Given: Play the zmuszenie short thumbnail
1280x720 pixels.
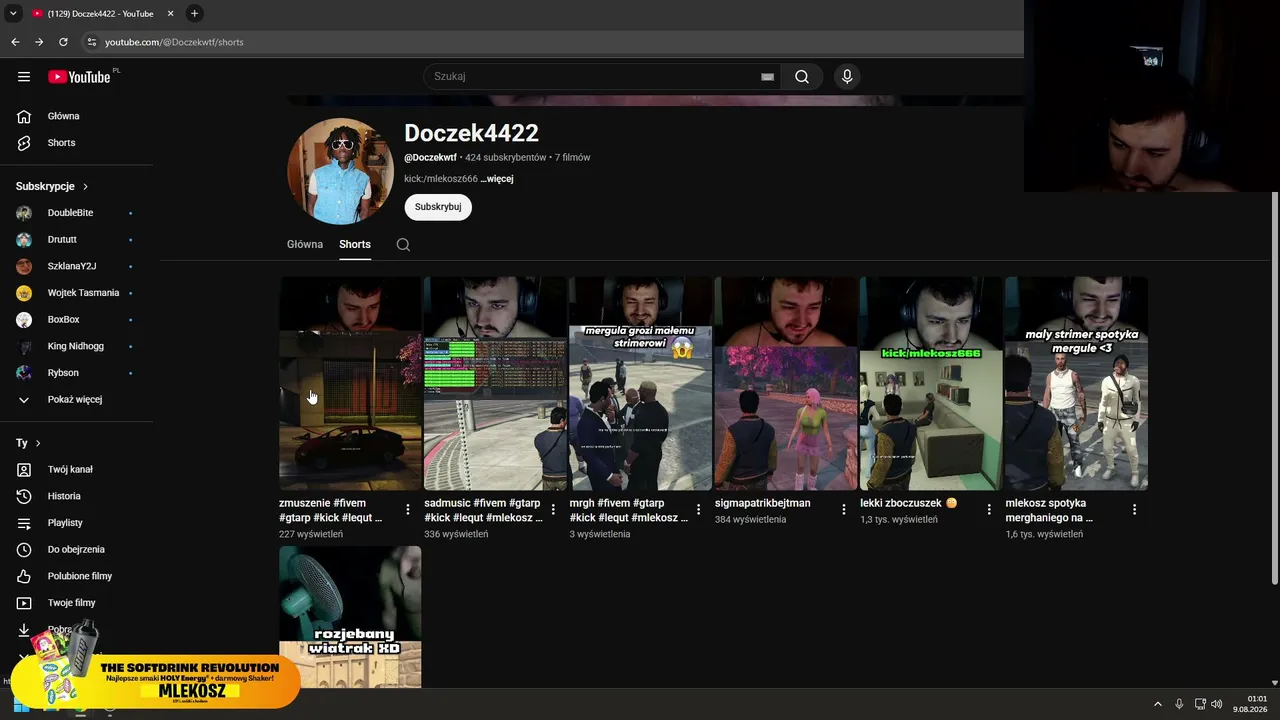Looking at the screenshot, I should click(x=350, y=384).
